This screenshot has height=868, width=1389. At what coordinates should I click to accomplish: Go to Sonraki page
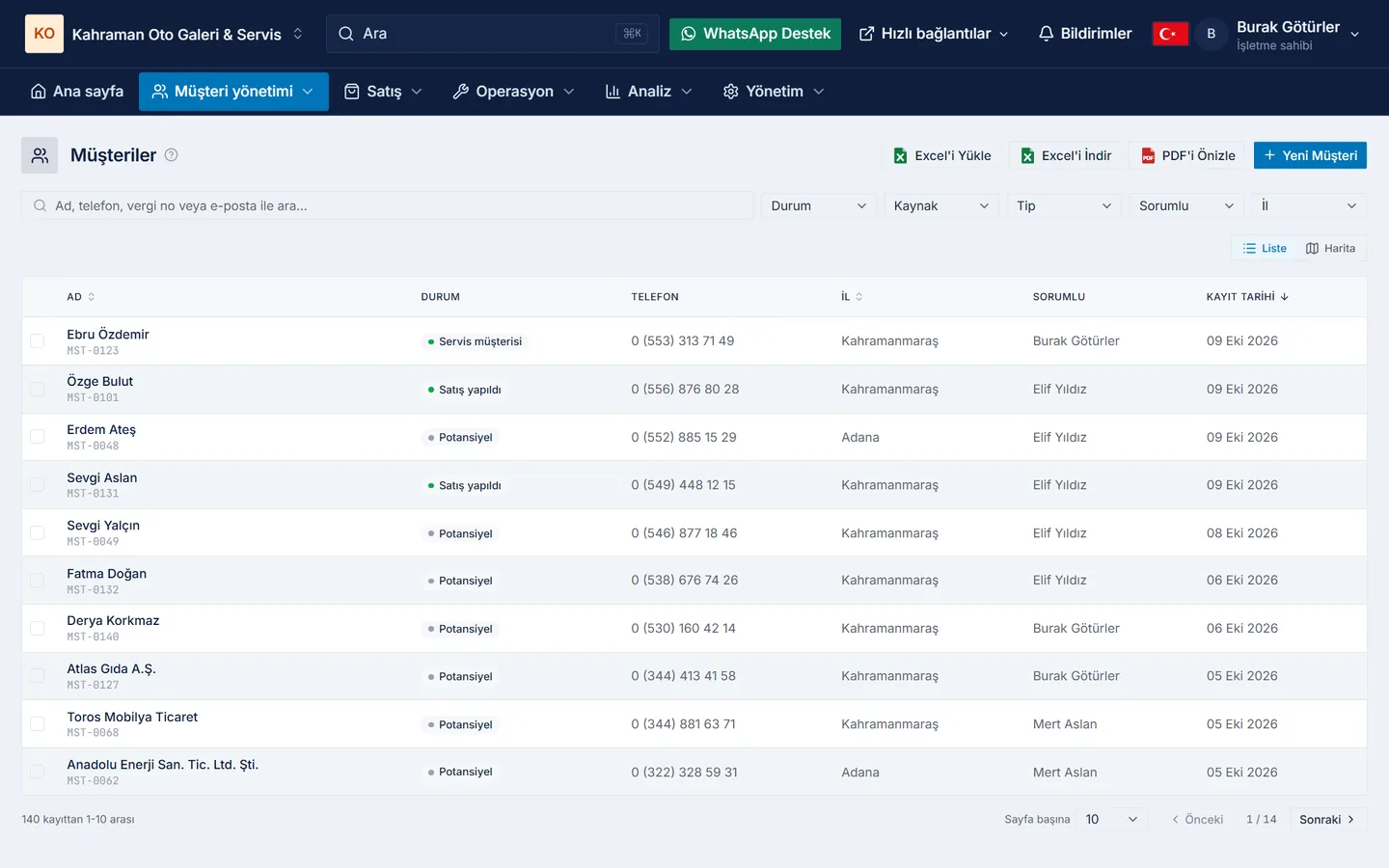[x=1327, y=819]
